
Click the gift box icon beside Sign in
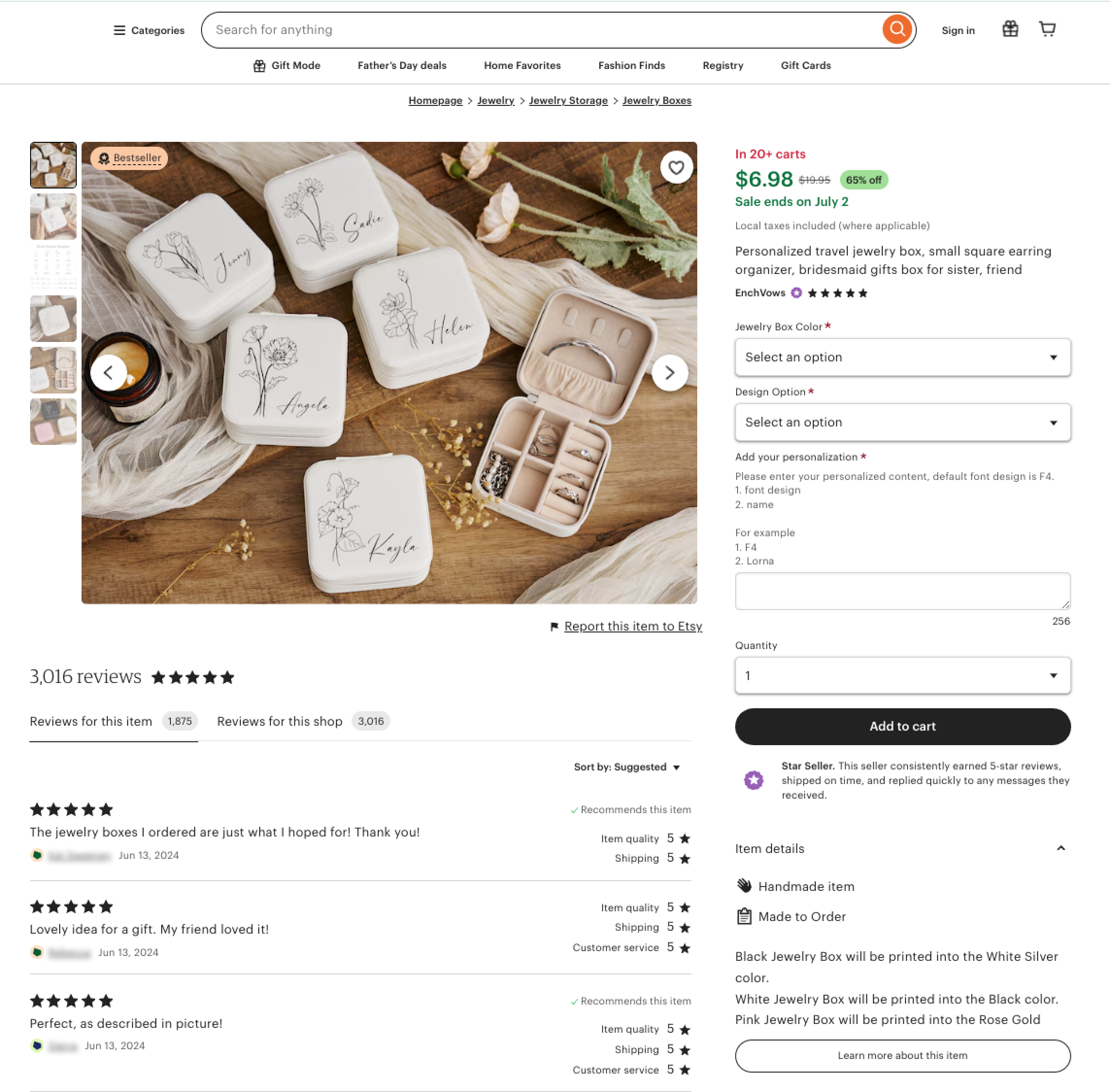(1009, 29)
